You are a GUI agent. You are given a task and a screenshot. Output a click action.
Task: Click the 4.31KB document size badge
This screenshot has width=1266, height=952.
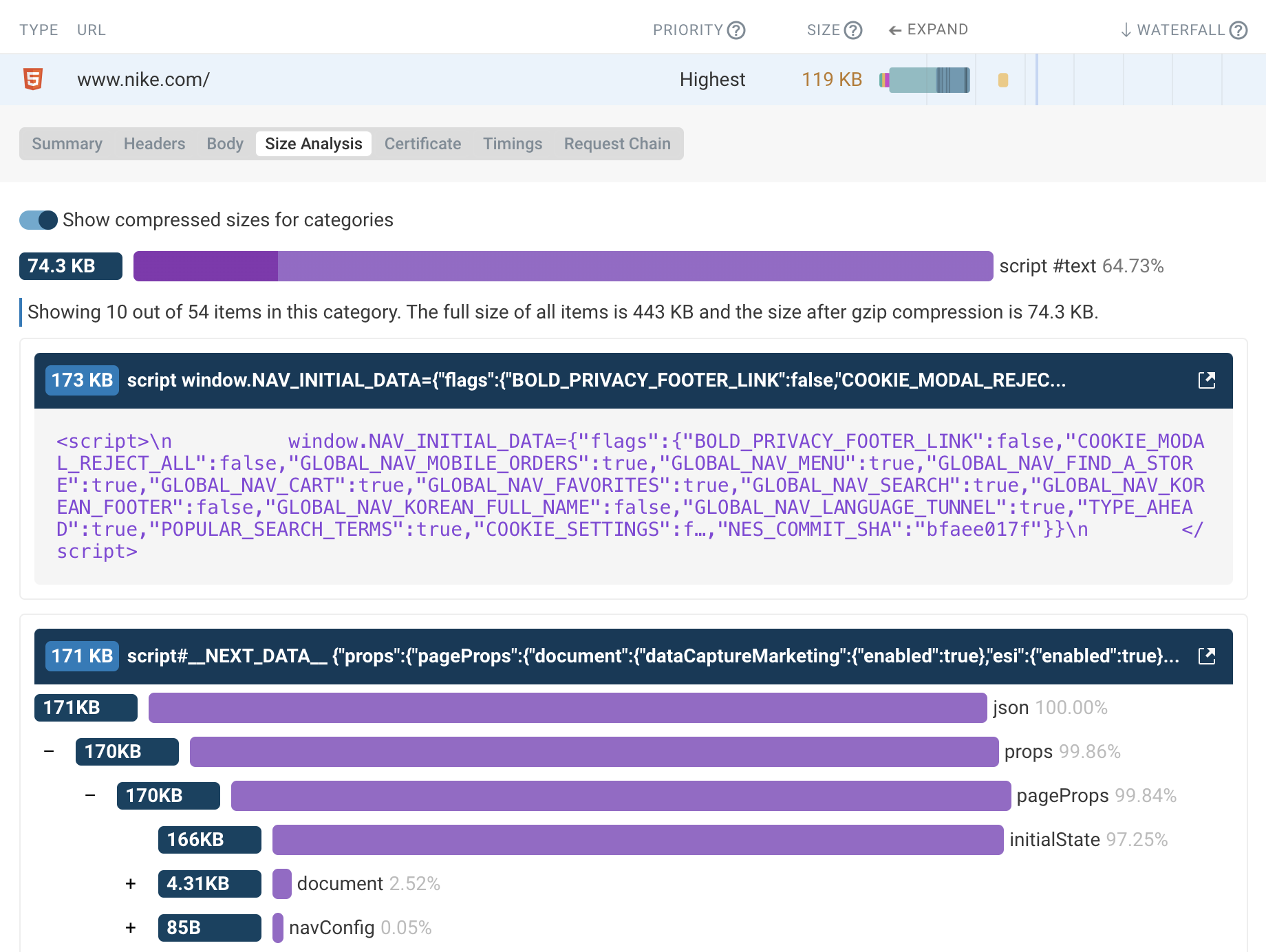[209, 884]
